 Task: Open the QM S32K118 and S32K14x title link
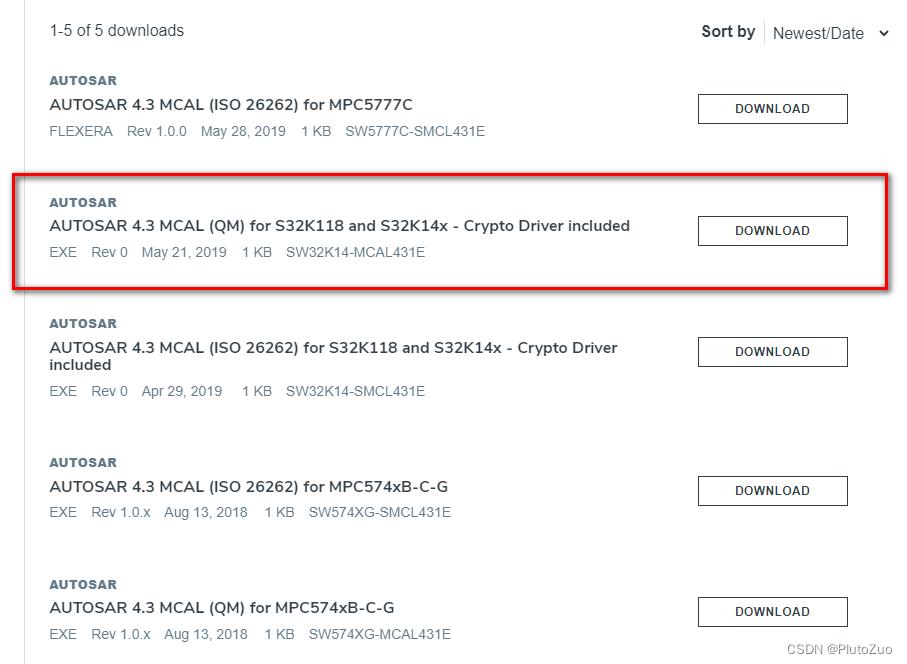click(340, 226)
